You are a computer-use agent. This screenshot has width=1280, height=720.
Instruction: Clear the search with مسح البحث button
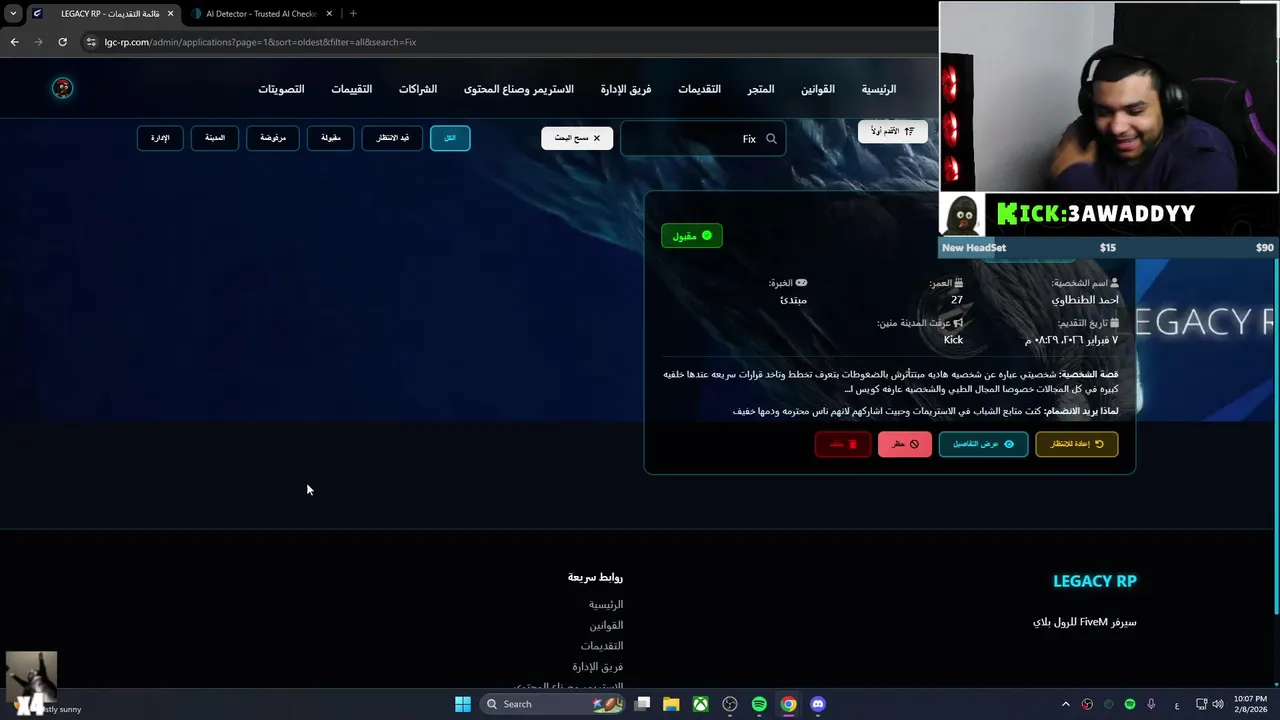[577, 138]
